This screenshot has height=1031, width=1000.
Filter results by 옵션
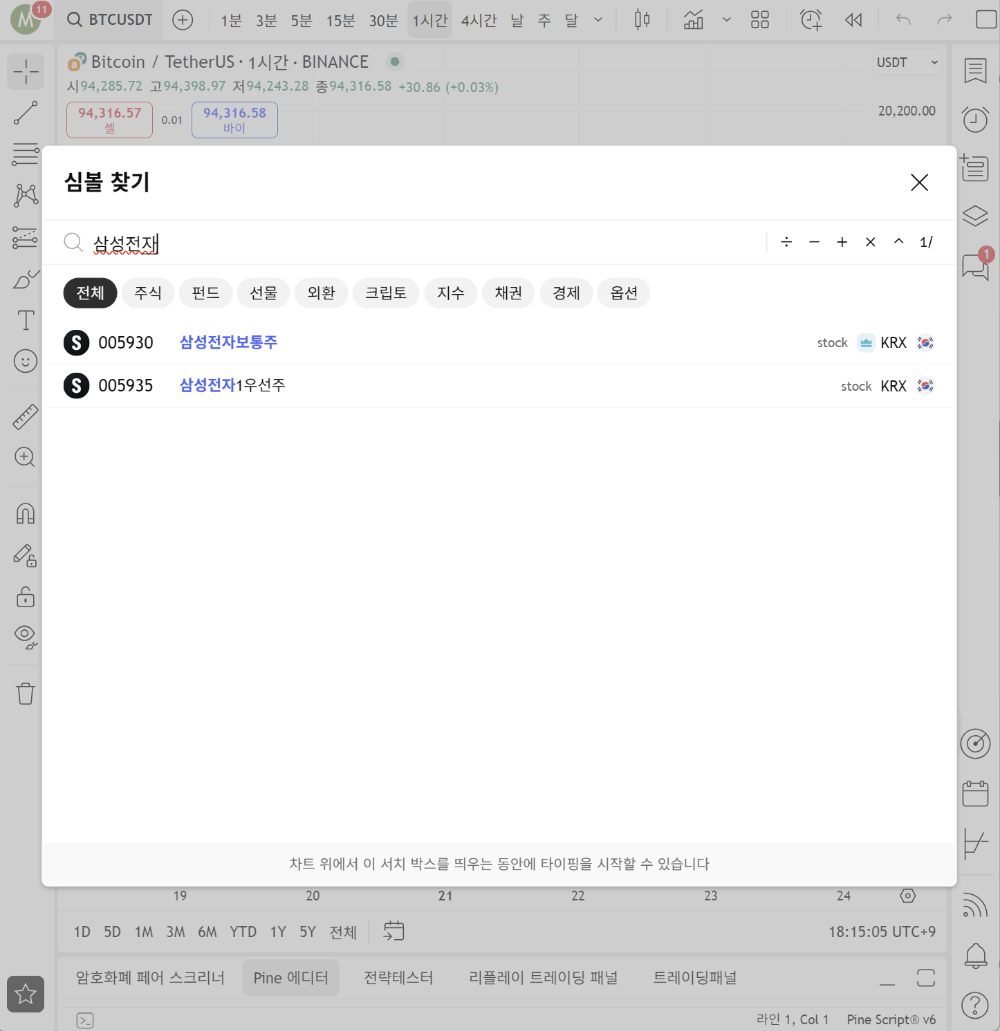pos(624,293)
